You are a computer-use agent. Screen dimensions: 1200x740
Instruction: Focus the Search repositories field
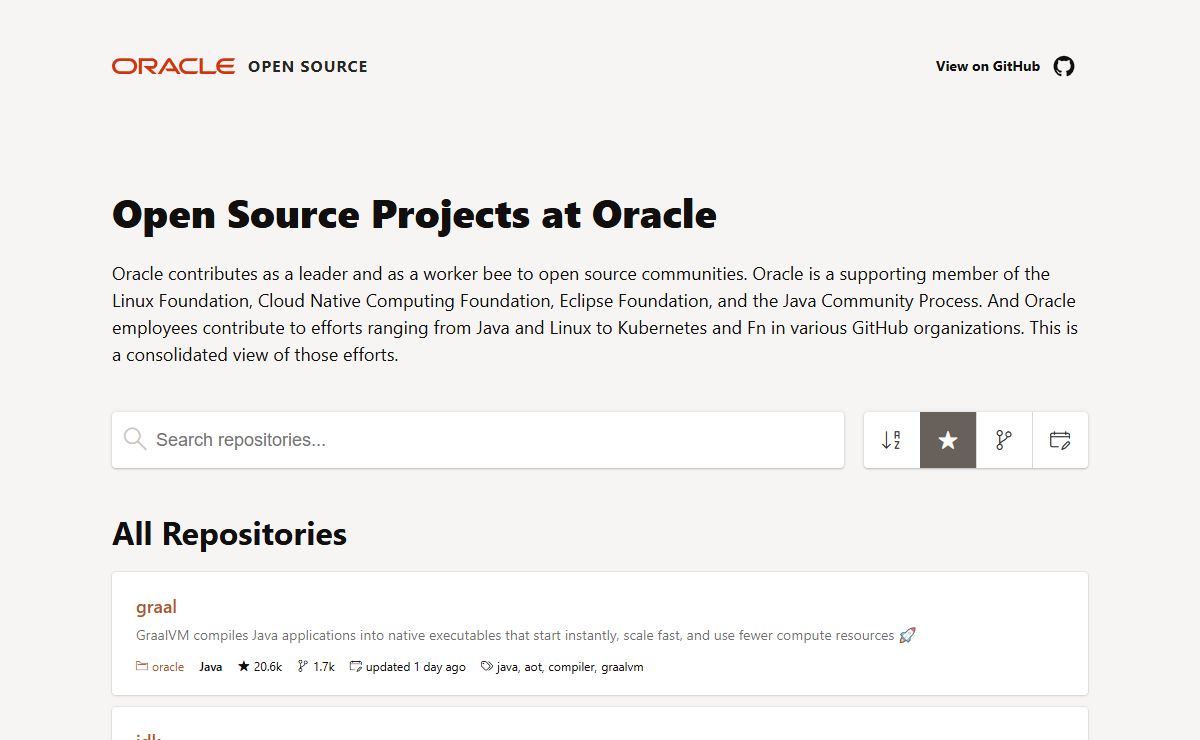click(x=478, y=440)
